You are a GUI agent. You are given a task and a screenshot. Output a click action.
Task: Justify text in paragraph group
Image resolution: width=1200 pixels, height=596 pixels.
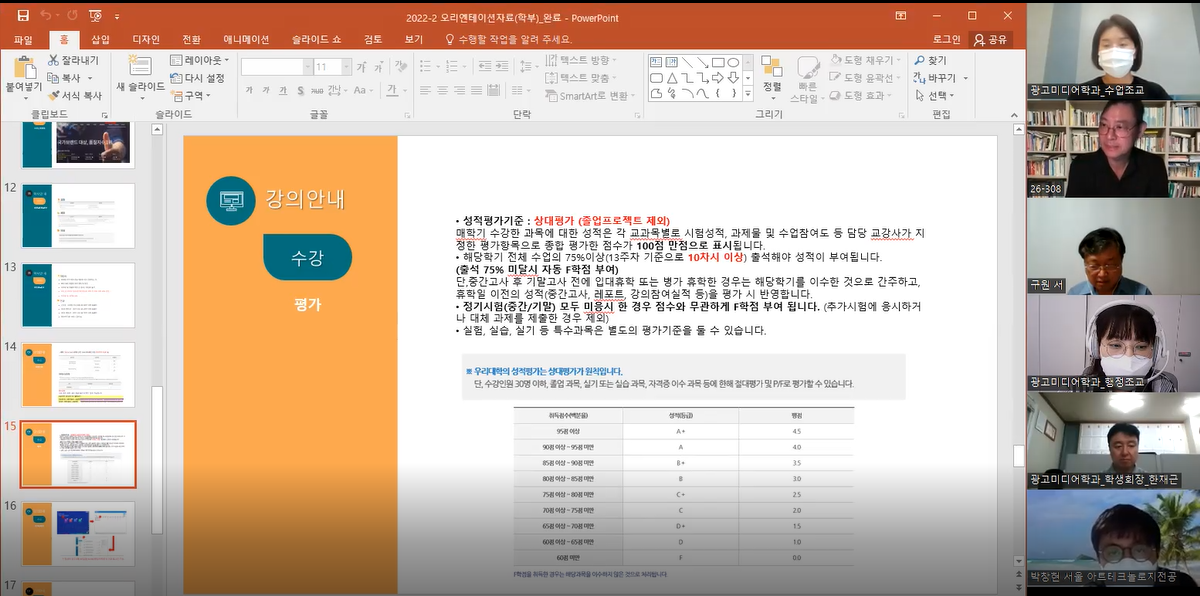(476, 91)
